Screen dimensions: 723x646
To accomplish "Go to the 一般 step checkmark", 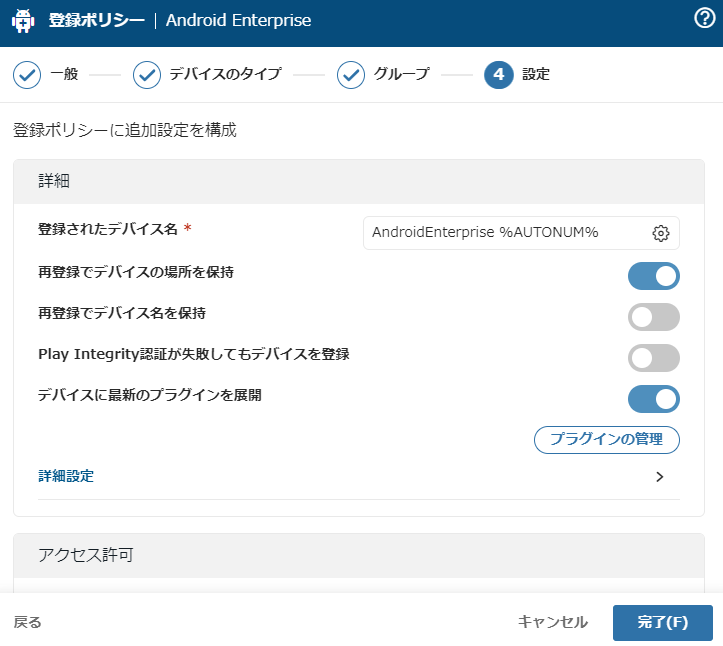I will (27, 75).
